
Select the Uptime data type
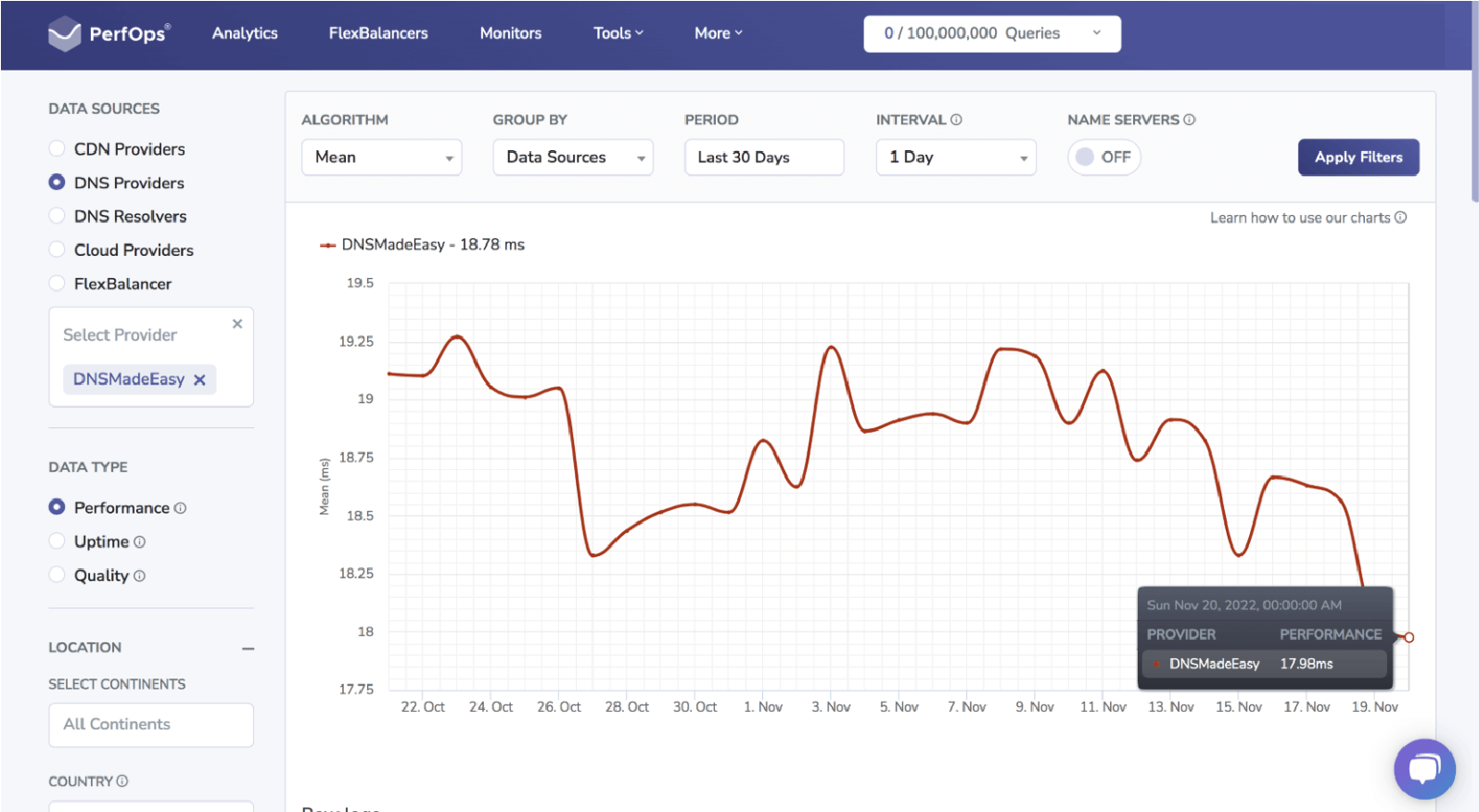[x=57, y=542]
